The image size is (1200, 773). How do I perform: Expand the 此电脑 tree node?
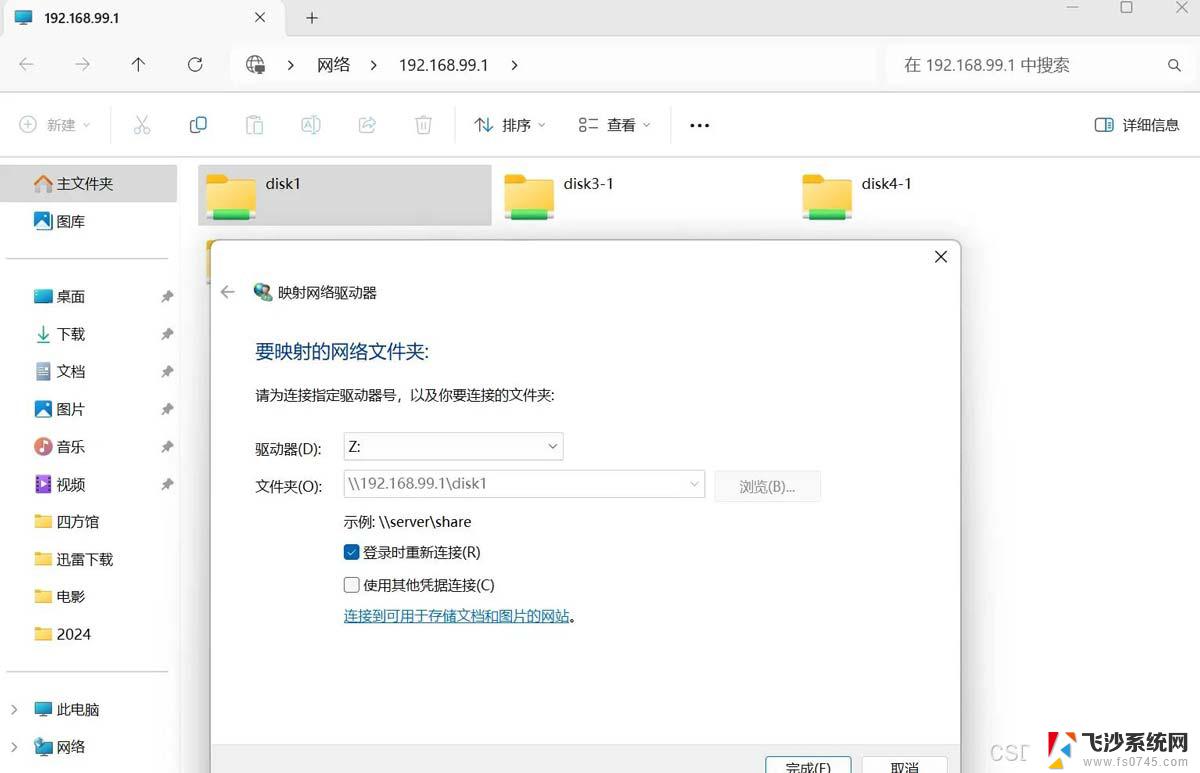pos(14,709)
